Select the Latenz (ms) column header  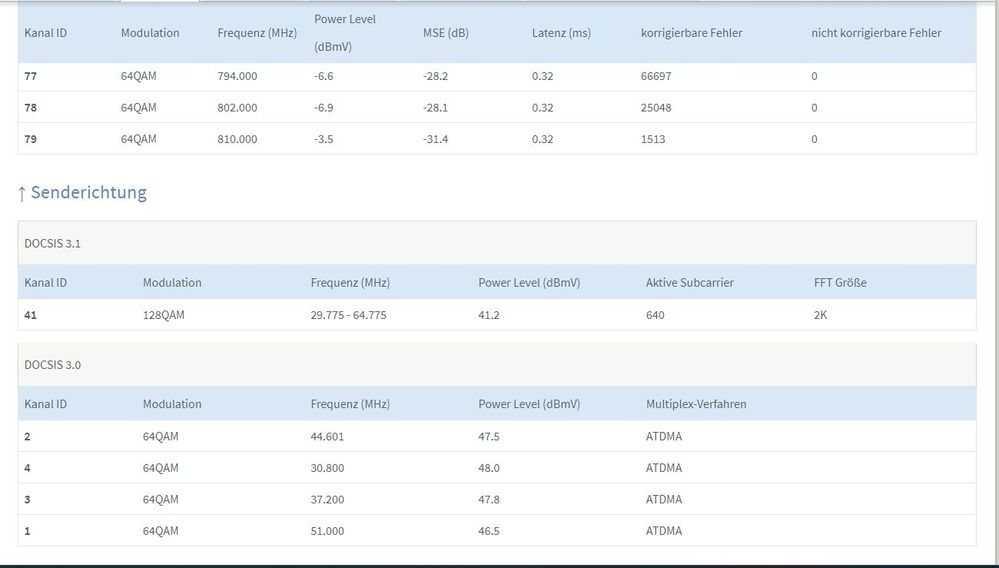pyautogui.click(x=561, y=33)
